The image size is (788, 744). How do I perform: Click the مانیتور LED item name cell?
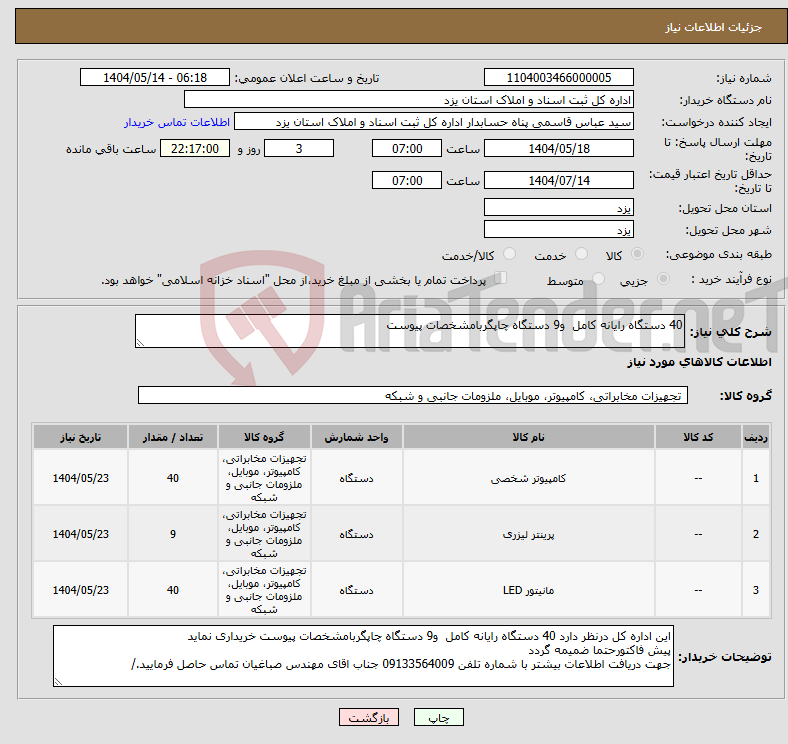tap(528, 590)
